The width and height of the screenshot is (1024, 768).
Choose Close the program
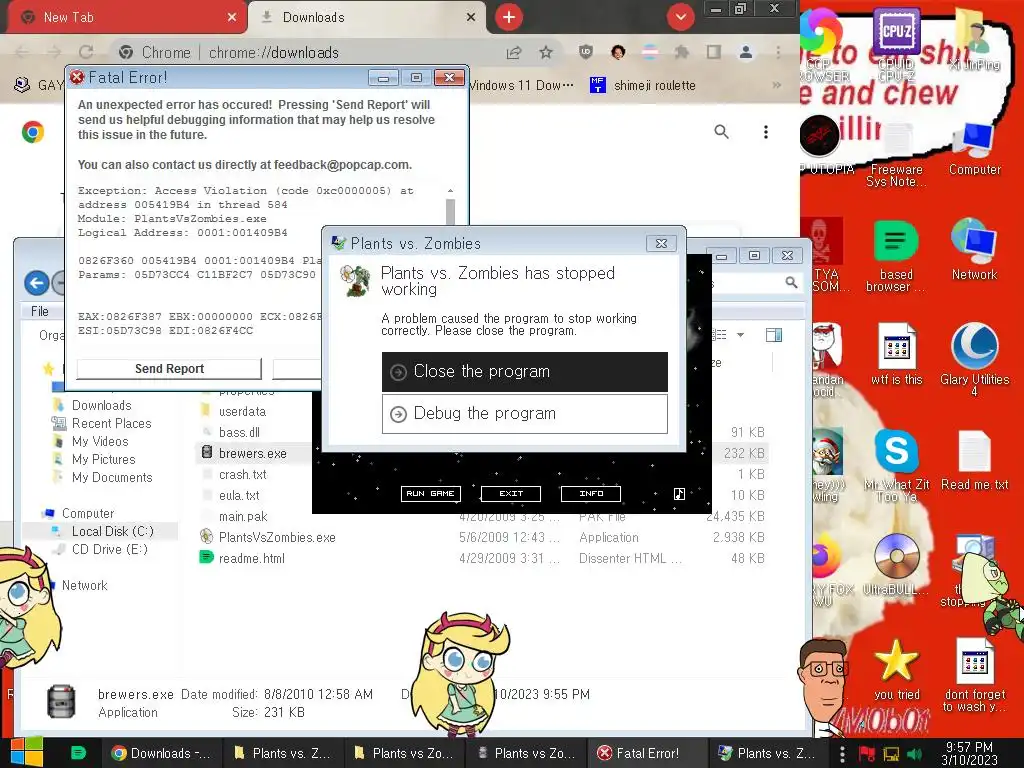[524, 372]
